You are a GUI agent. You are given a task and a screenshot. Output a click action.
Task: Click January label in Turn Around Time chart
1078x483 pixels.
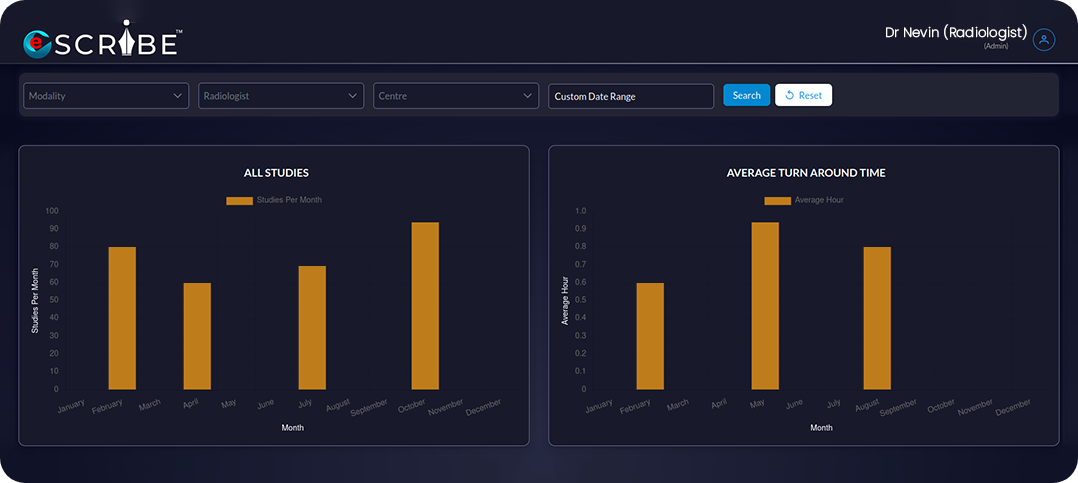pyautogui.click(x=599, y=407)
